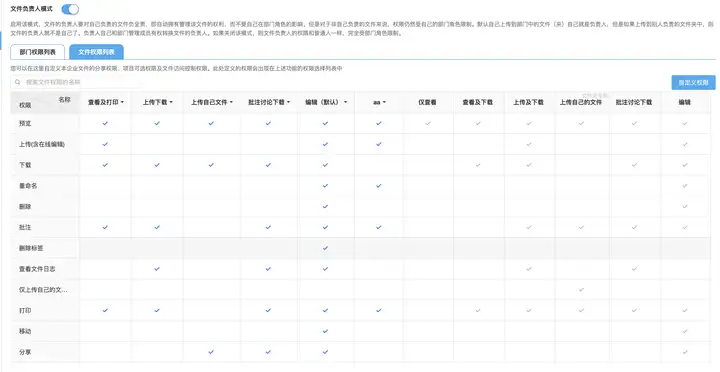720x372 pixels.
Task: Click the magnifier icon in the search box
Action: coord(17,82)
